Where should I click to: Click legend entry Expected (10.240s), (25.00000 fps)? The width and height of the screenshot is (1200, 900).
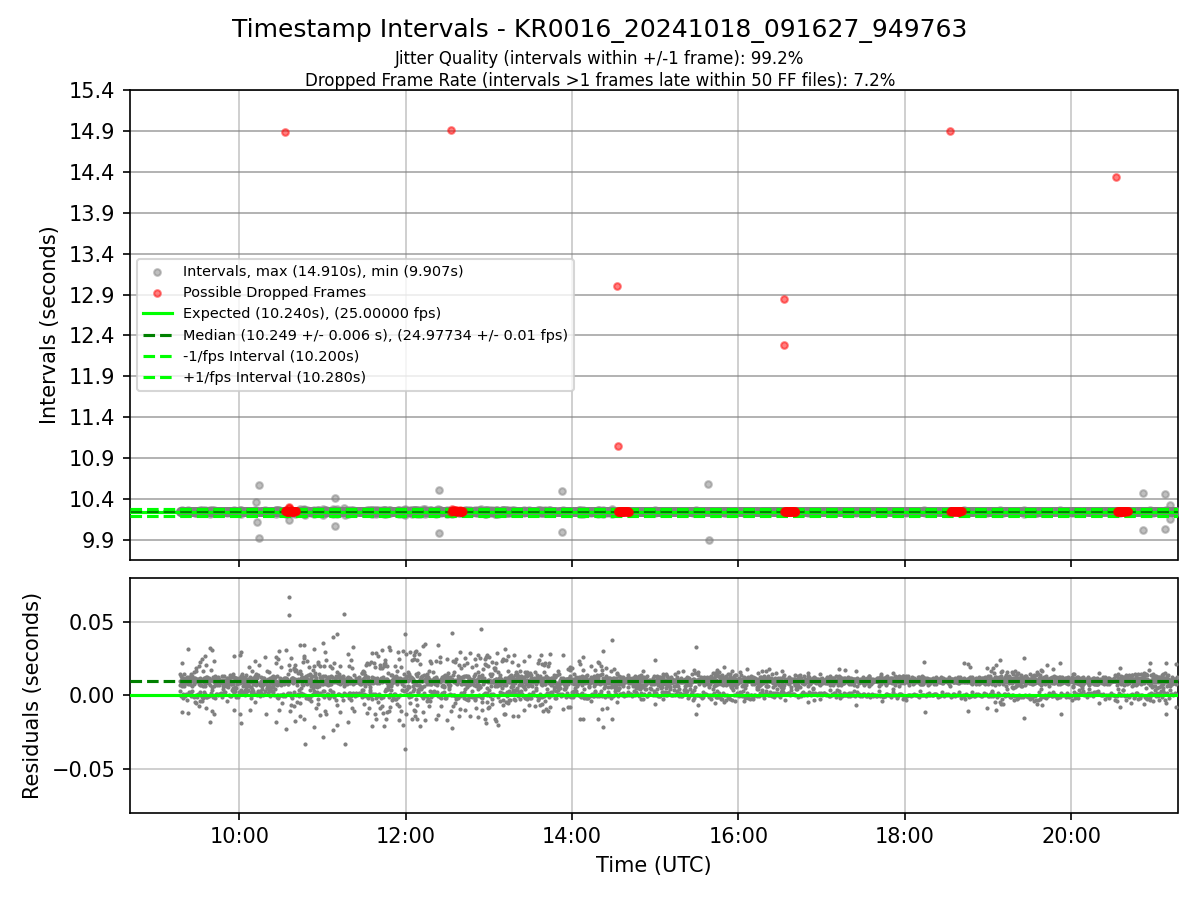pos(312,313)
